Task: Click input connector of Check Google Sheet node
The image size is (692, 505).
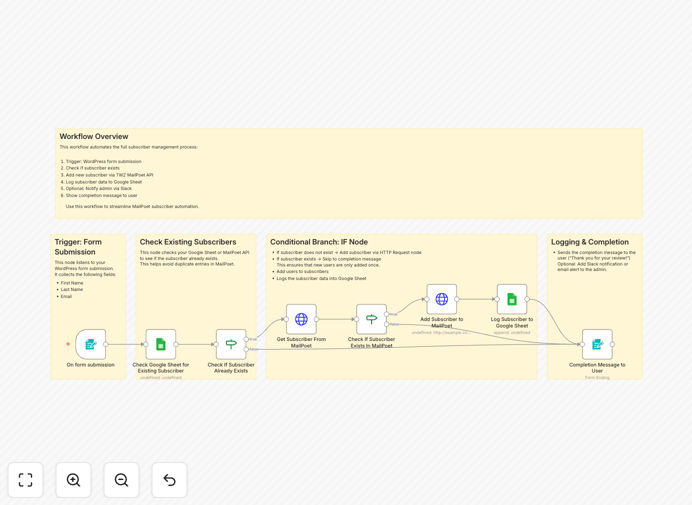Action: tap(146, 344)
